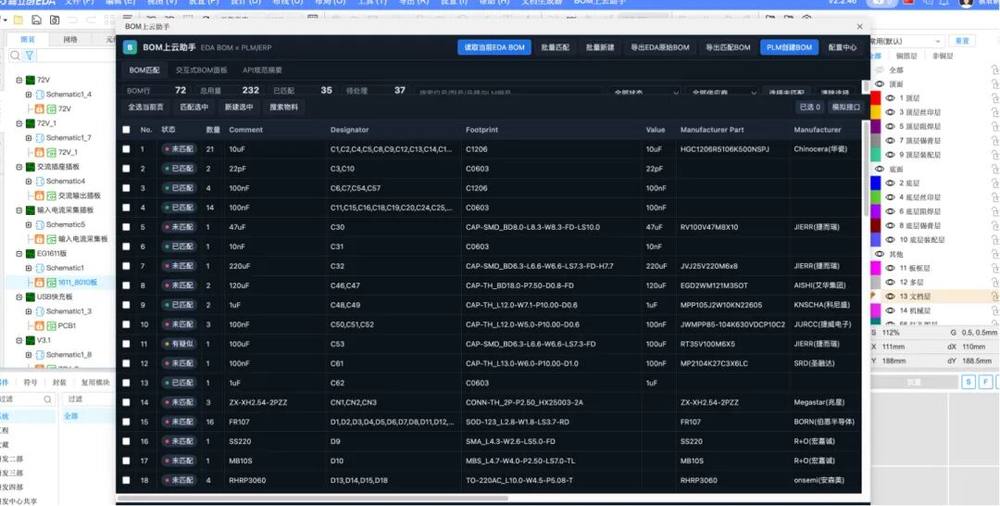Open the 全部状态 status filter dropdown
Image resolution: width=1000 pixels, height=506 pixels.
(x=644, y=93)
